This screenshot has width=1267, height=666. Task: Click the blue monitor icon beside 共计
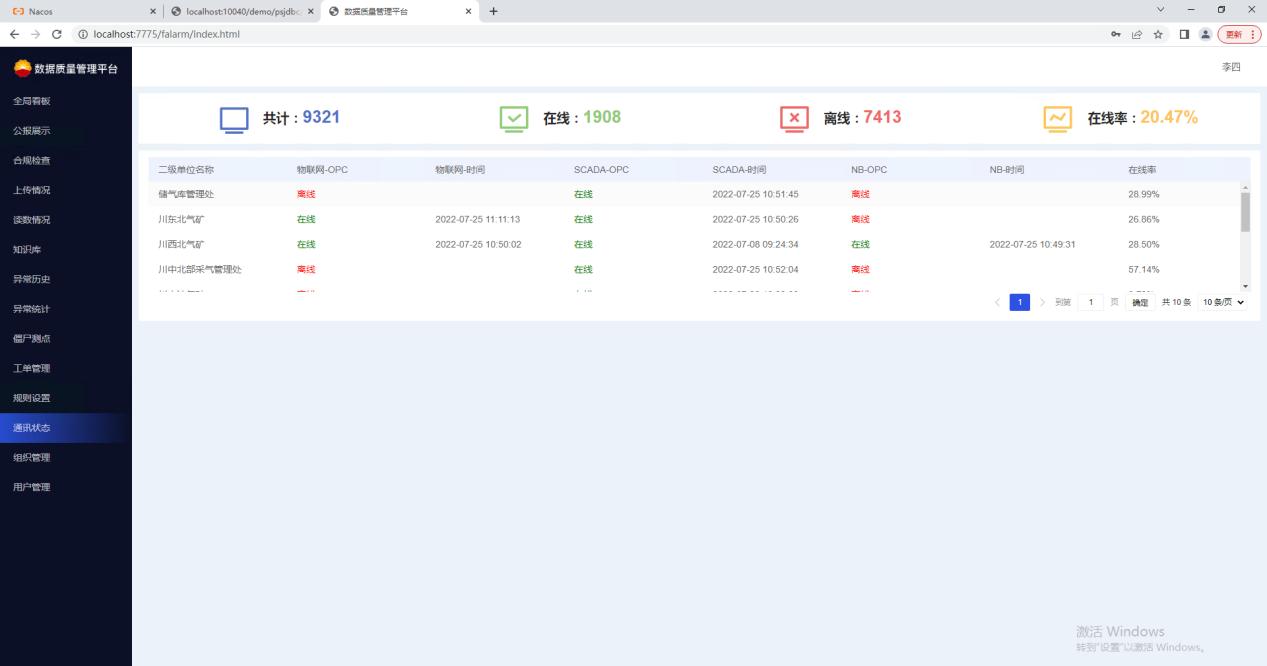(233, 119)
